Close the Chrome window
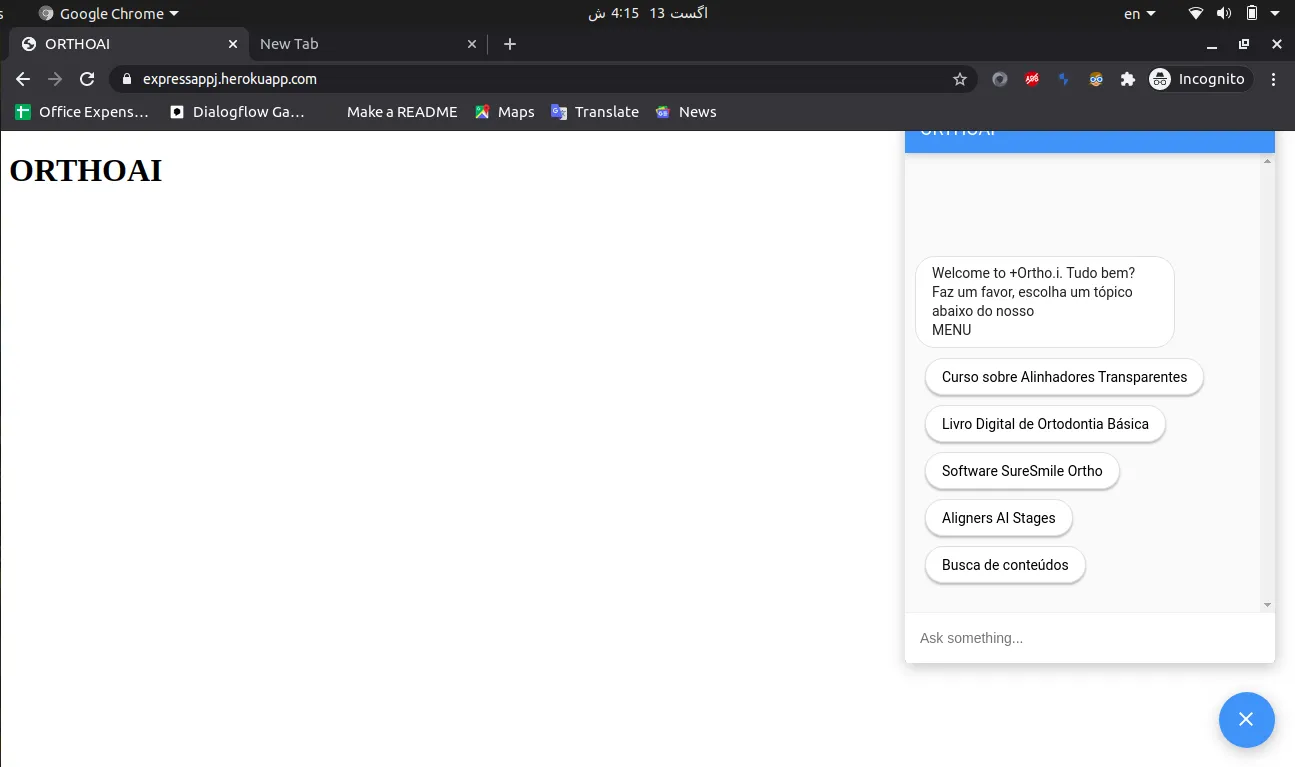The width and height of the screenshot is (1295, 767). (x=1276, y=44)
